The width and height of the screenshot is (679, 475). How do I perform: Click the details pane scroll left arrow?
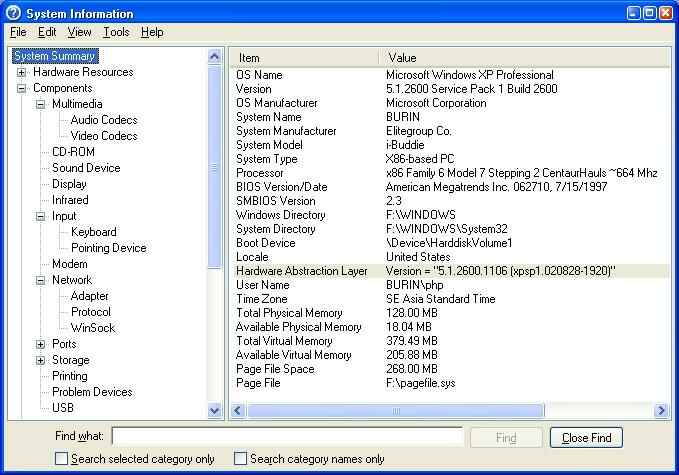tap(238, 410)
